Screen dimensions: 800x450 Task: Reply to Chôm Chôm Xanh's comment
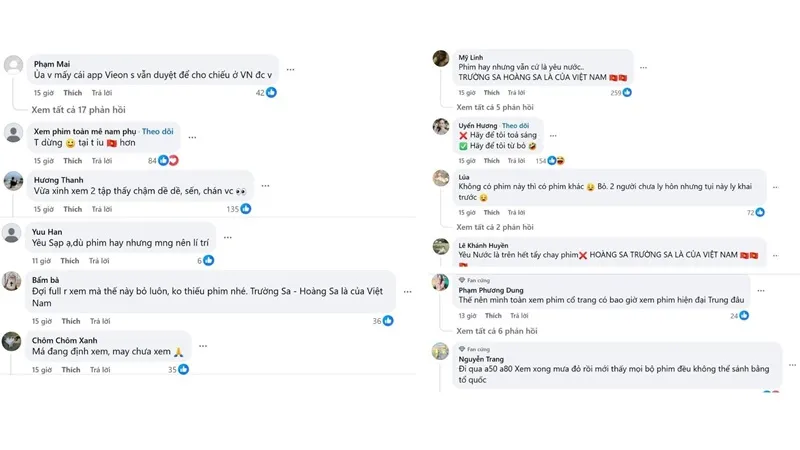click(x=100, y=370)
